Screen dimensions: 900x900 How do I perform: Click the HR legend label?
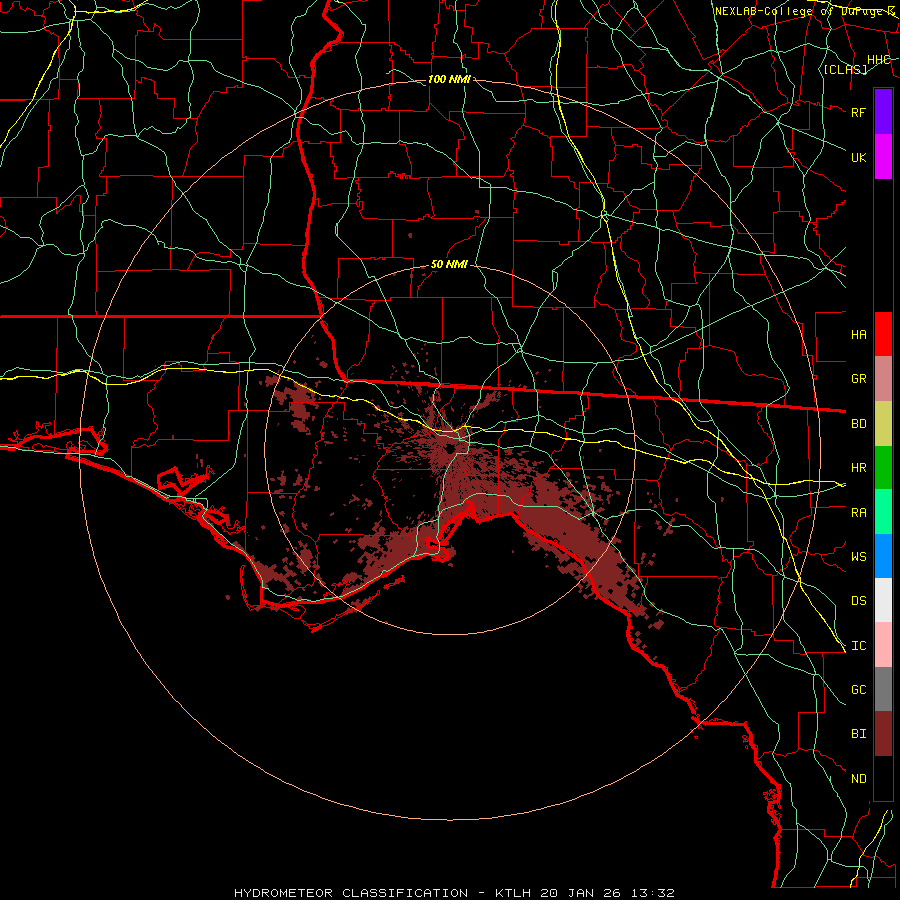pyautogui.click(x=858, y=468)
